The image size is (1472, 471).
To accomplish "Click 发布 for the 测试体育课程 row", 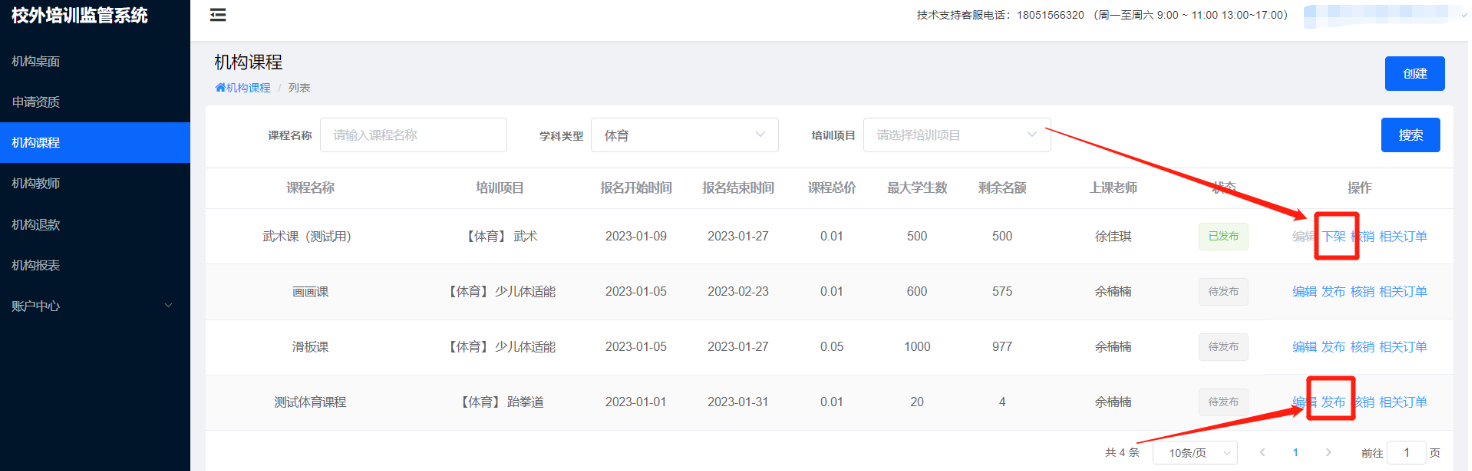I will click(1333, 402).
